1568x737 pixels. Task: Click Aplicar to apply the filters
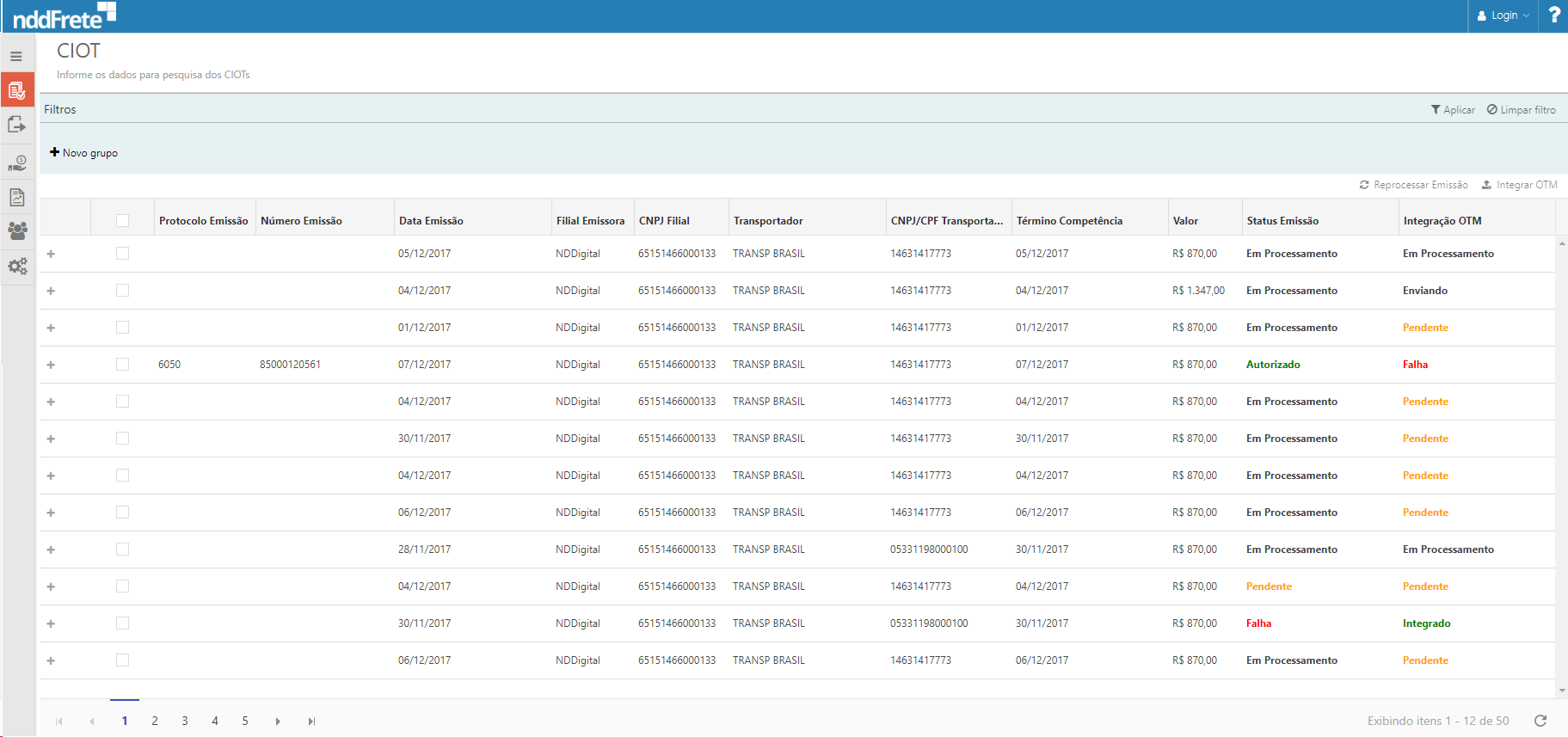click(x=1453, y=110)
